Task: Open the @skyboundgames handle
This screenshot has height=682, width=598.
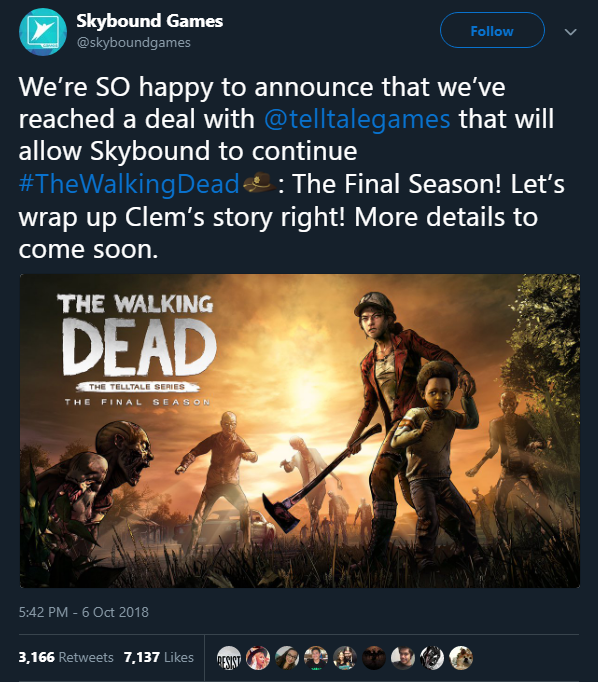Action: (x=134, y=43)
